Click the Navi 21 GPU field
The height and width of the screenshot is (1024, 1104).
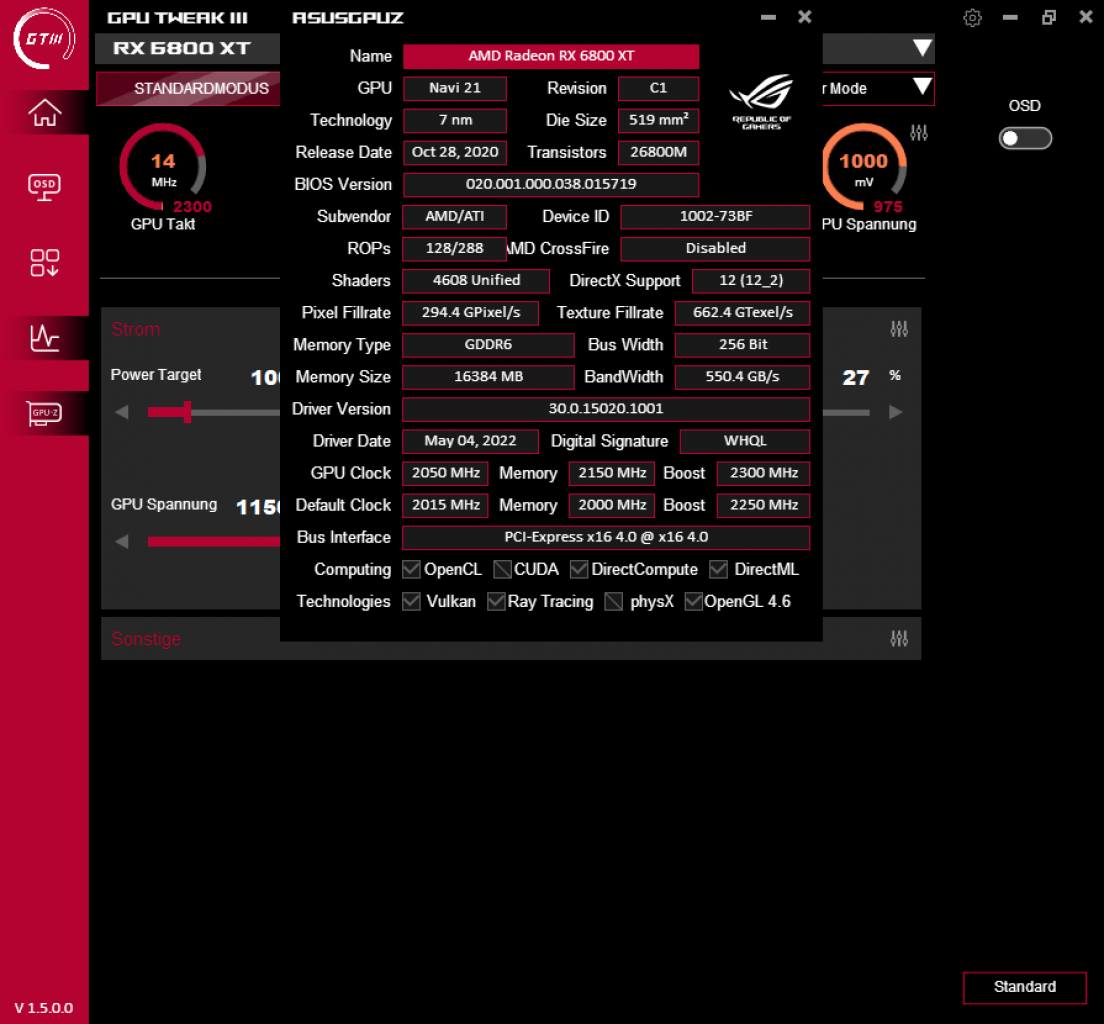[x=455, y=88]
